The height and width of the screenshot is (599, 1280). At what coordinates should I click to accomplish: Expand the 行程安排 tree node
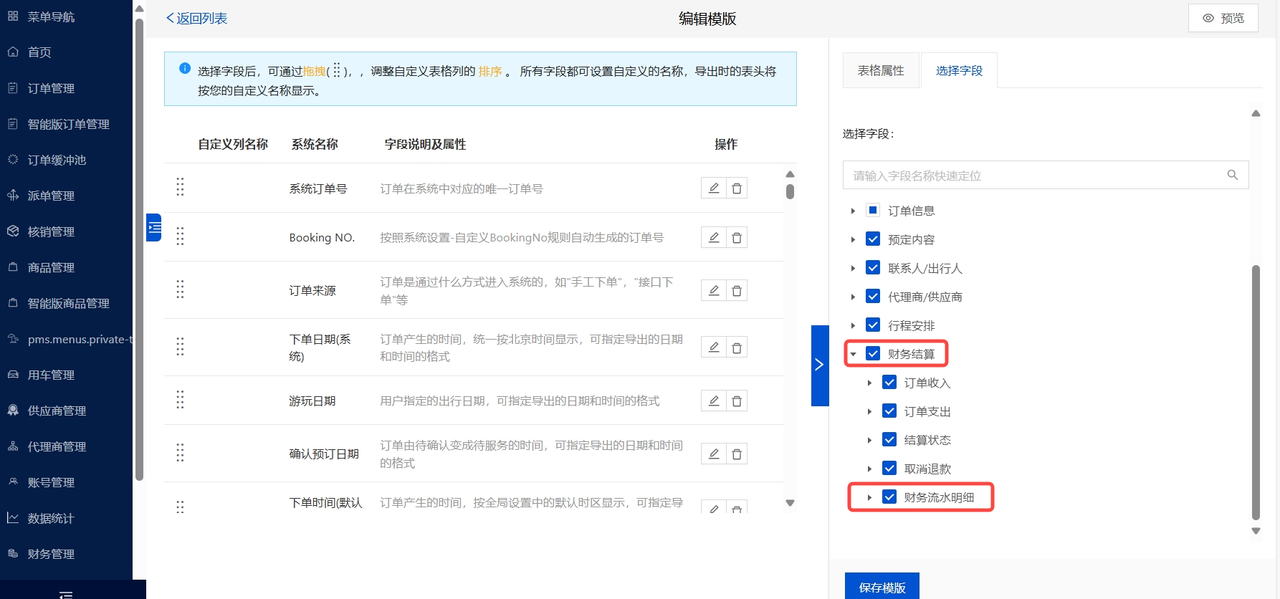(853, 326)
